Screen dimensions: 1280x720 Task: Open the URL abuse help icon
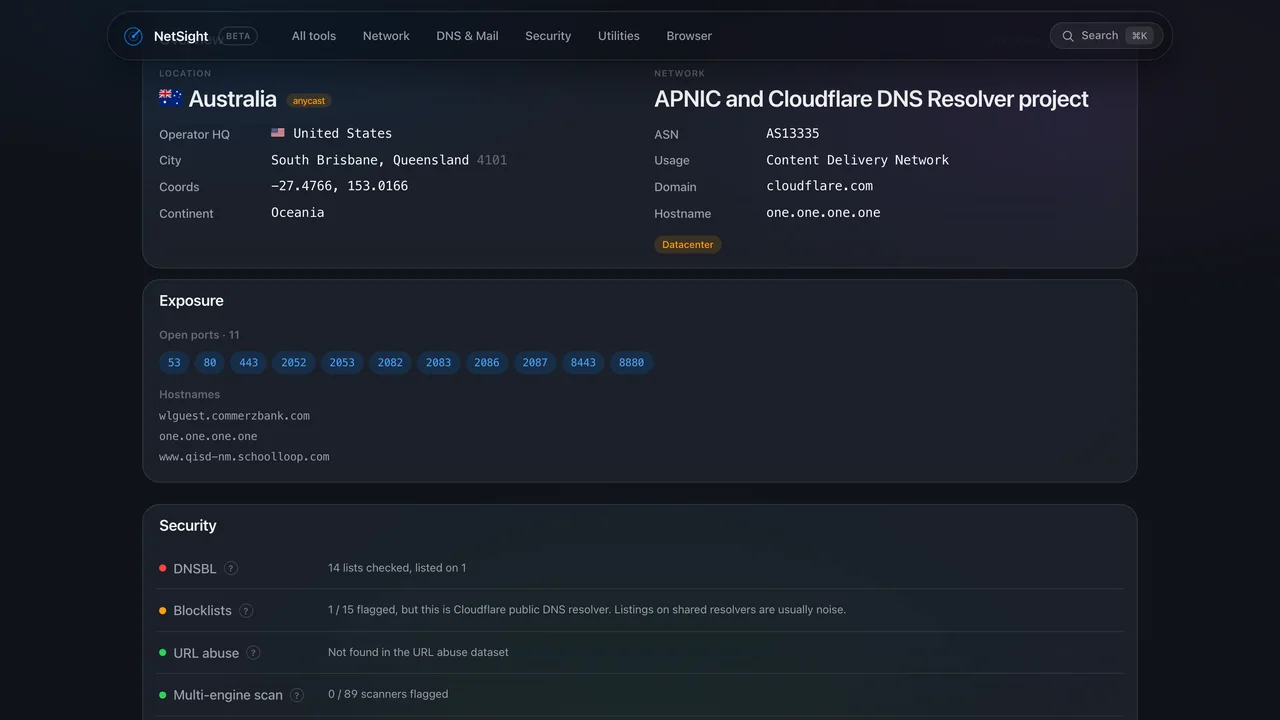tap(253, 653)
